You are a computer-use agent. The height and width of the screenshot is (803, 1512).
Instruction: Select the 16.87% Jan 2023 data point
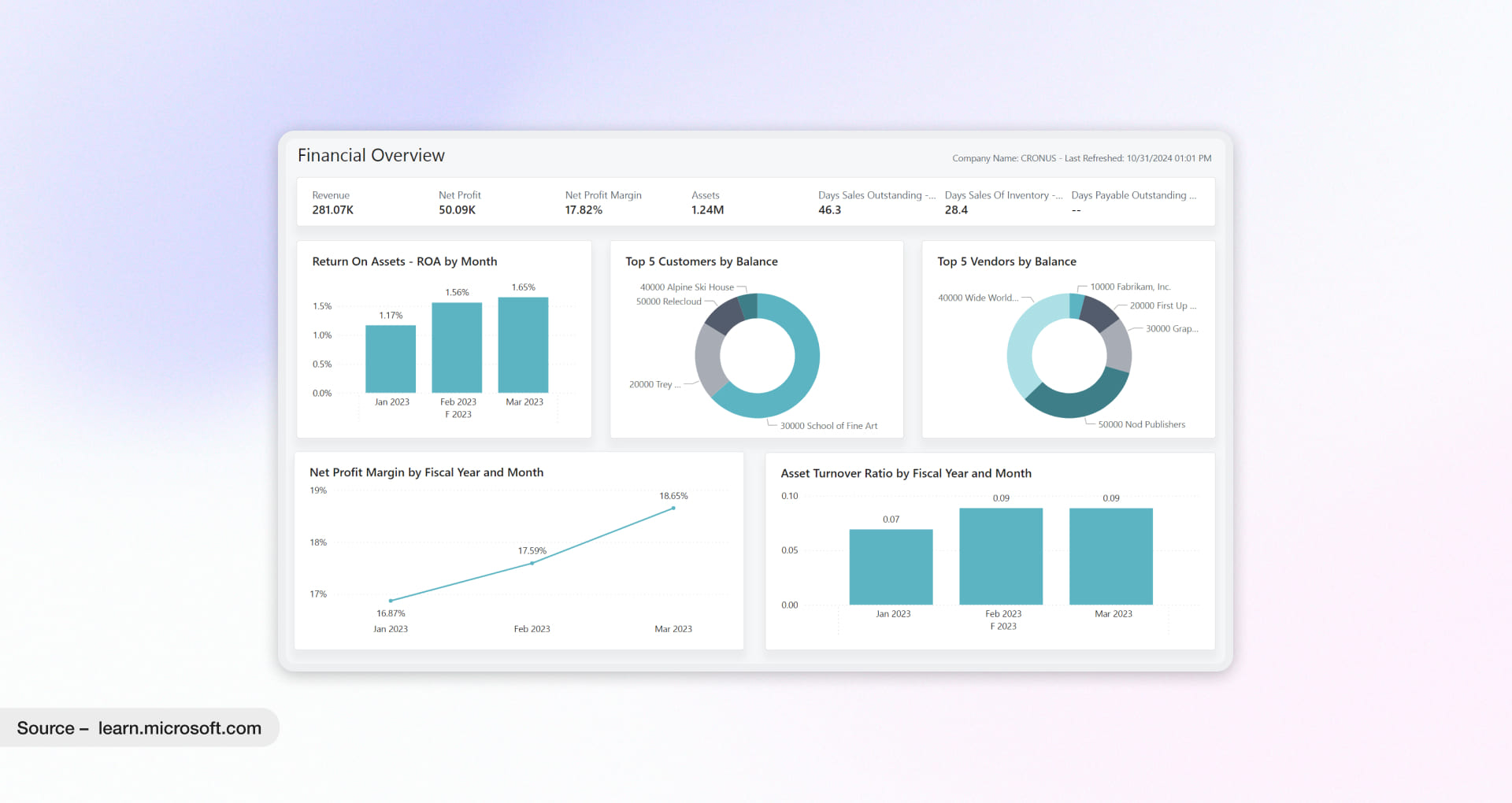tap(391, 601)
